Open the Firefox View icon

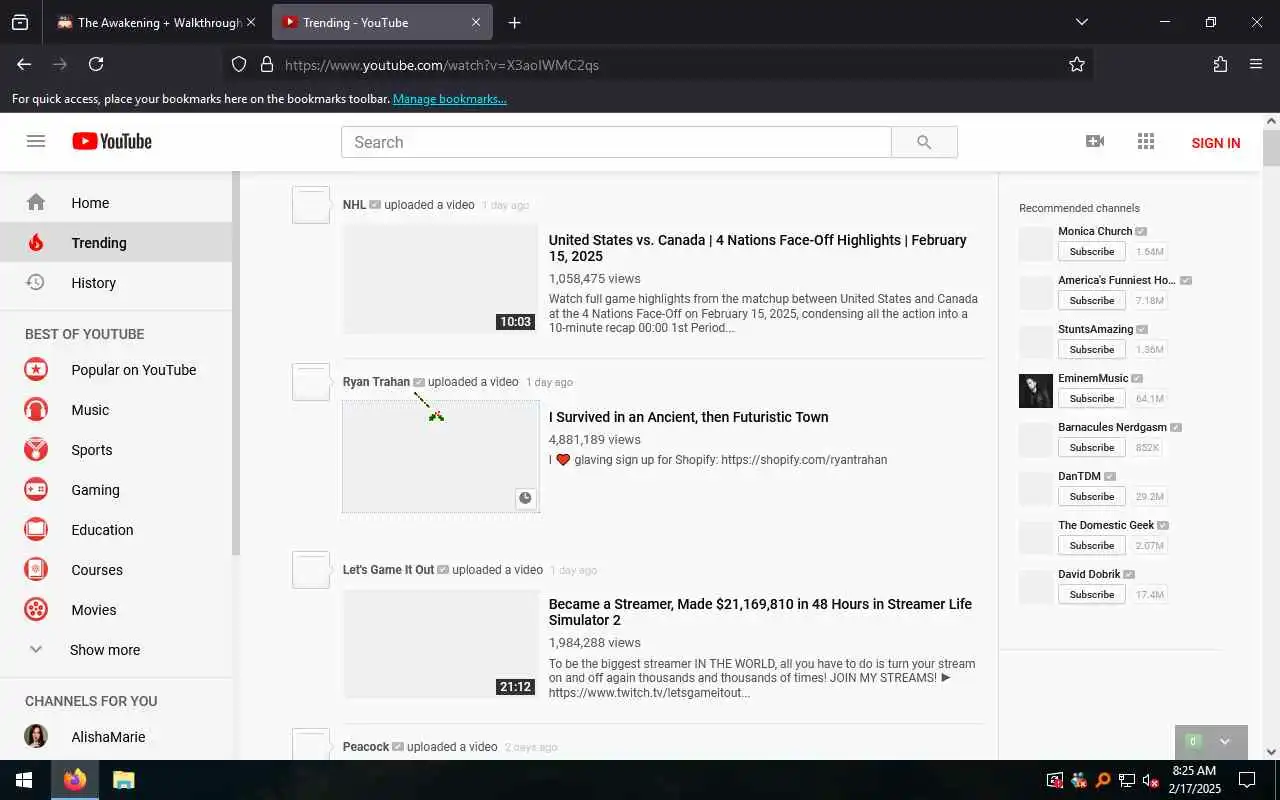[20, 22]
